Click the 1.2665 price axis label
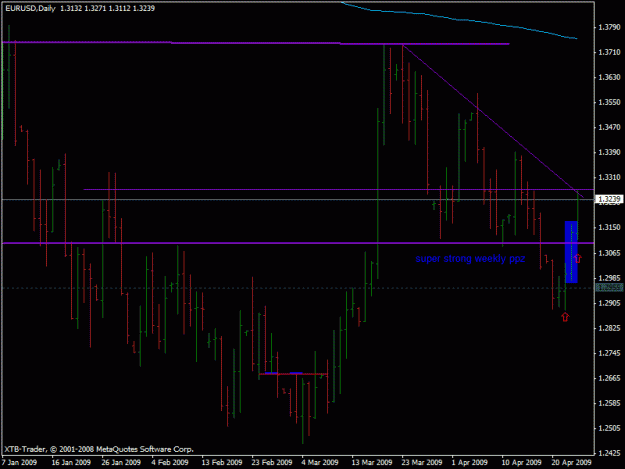 (609, 379)
